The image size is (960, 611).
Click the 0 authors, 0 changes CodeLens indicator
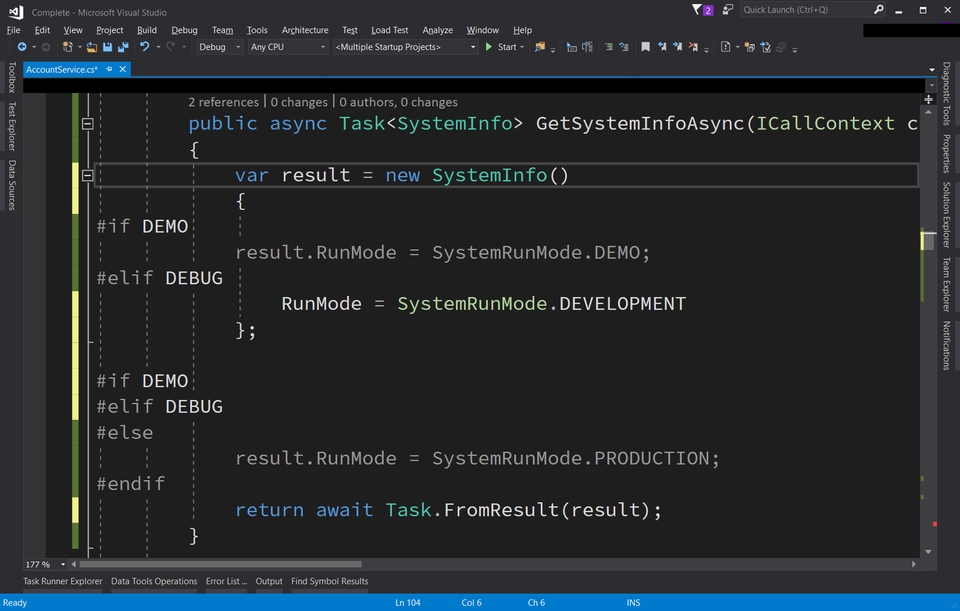pos(398,102)
